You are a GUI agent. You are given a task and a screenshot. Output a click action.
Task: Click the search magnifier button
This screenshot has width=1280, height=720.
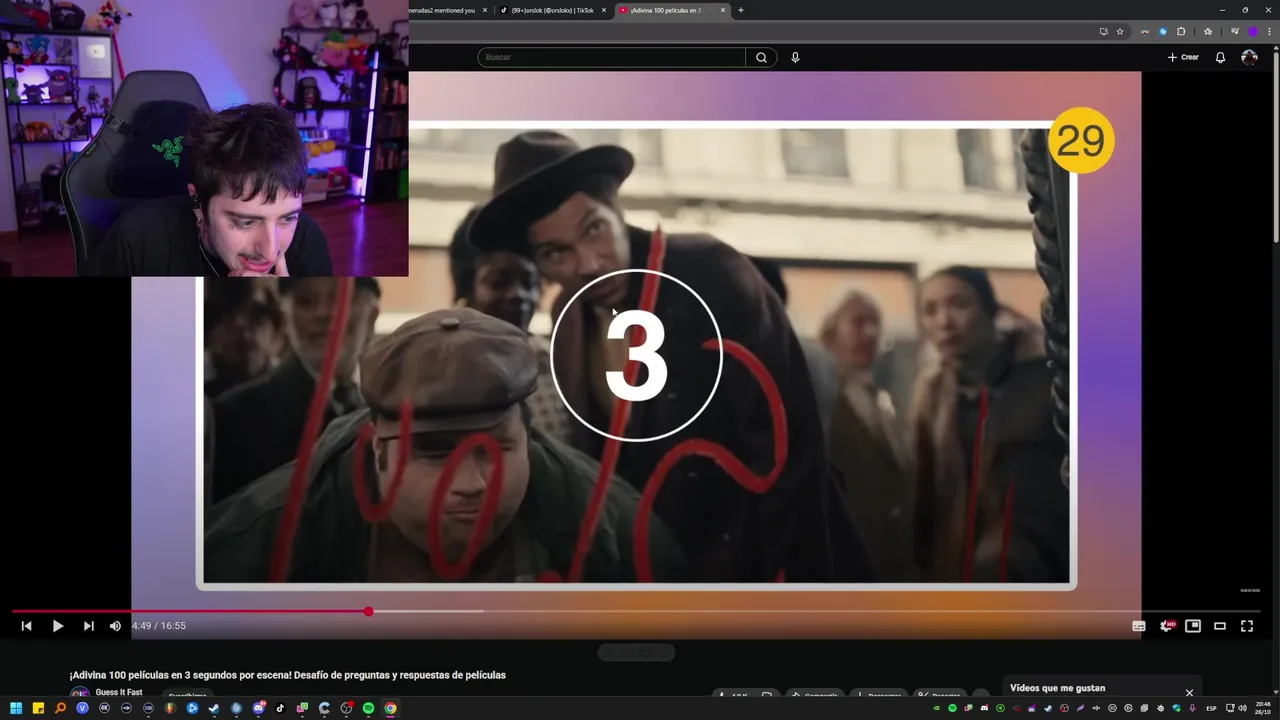[761, 57]
